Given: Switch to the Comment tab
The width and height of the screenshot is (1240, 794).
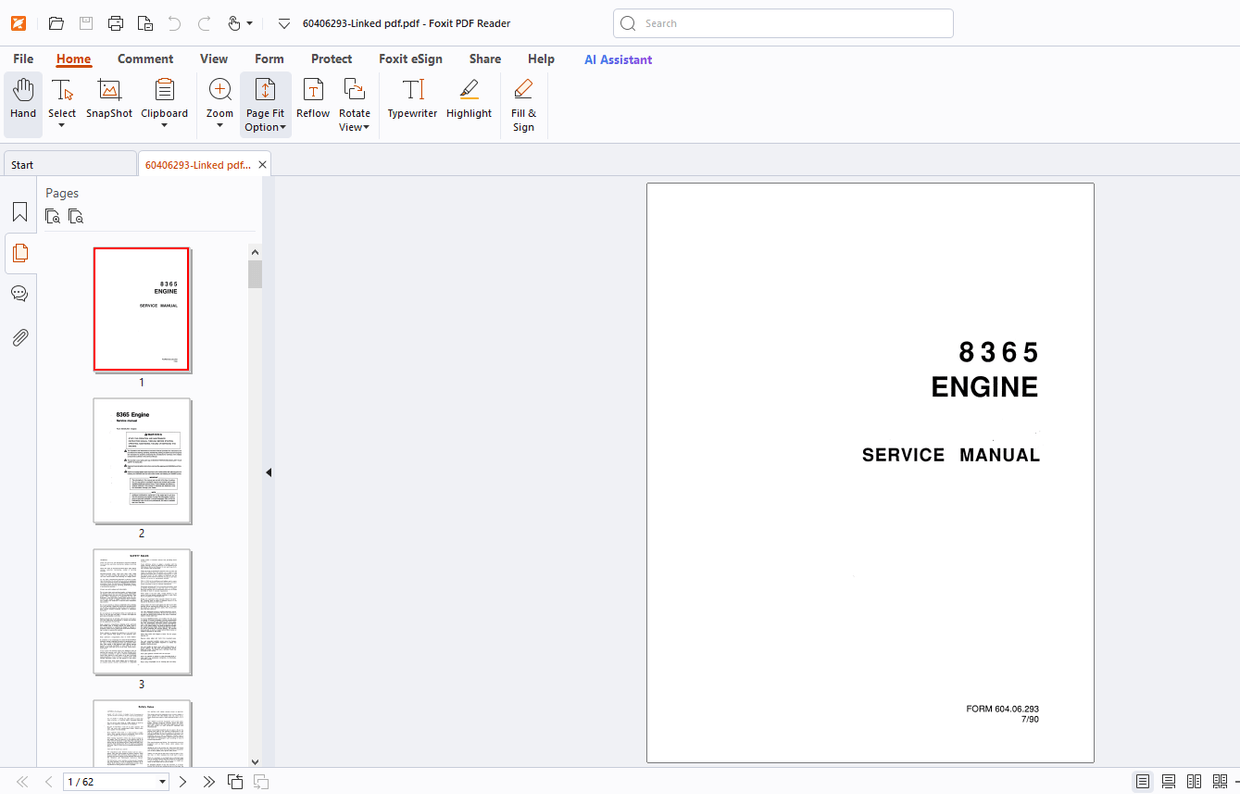Looking at the screenshot, I should [145, 59].
